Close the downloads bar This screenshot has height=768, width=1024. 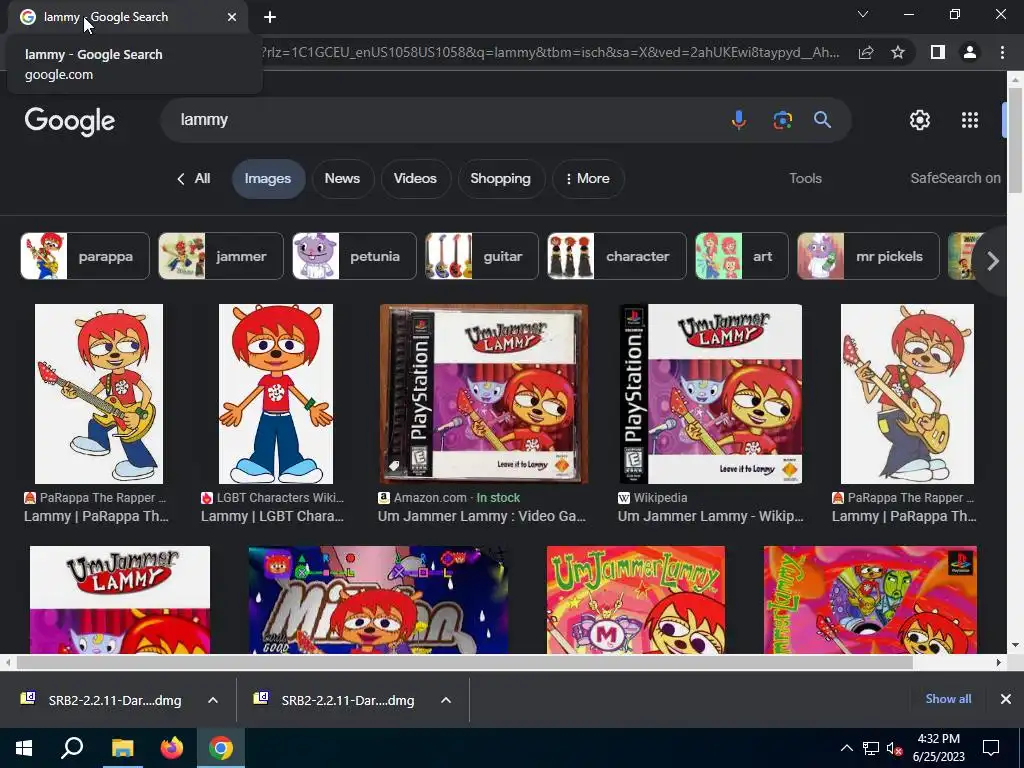click(x=1006, y=699)
